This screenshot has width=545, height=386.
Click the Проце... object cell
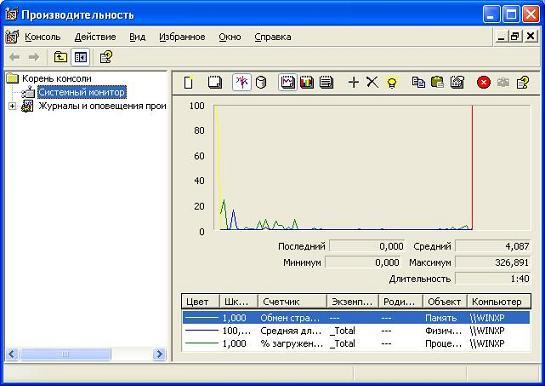pyautogui.click(x=444, y=343)
